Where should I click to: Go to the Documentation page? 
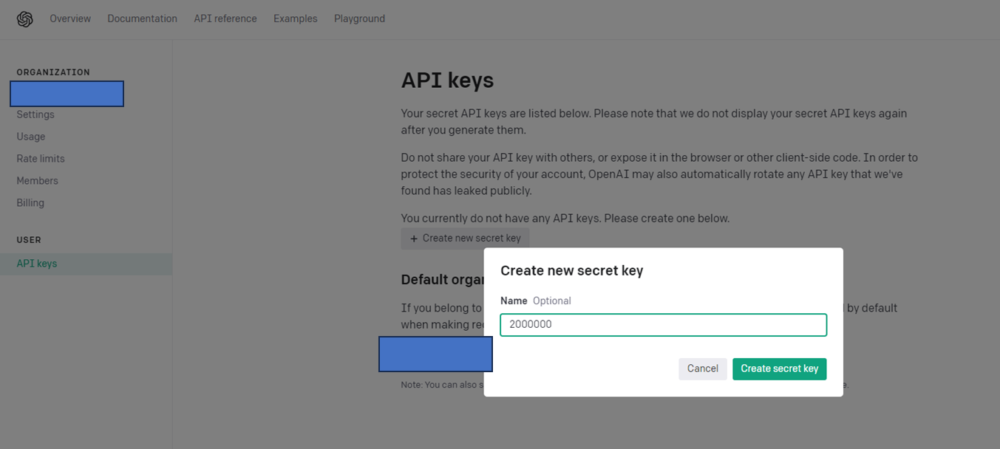(x=142, y=19)
